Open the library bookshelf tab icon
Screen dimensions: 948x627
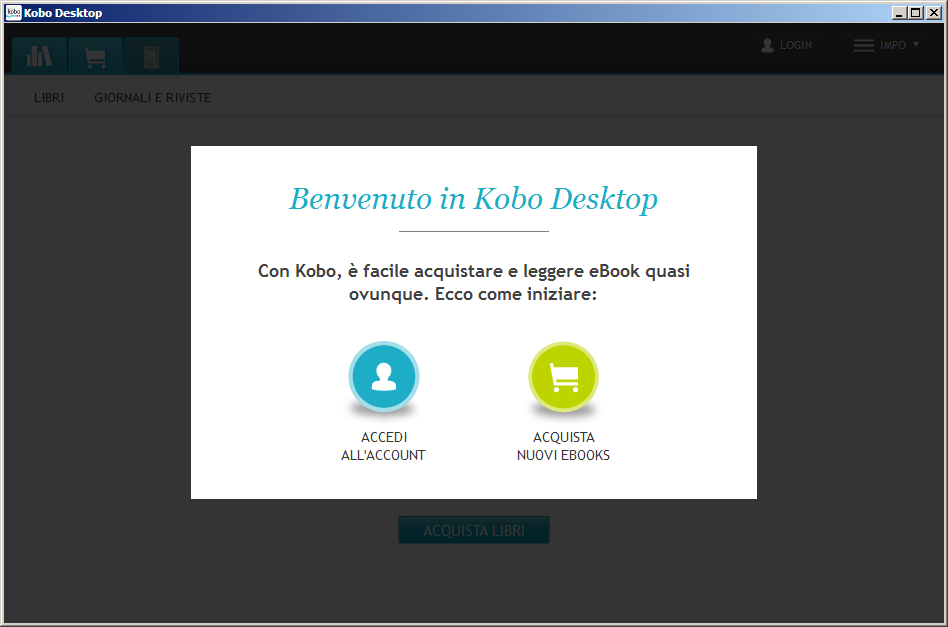39,56
